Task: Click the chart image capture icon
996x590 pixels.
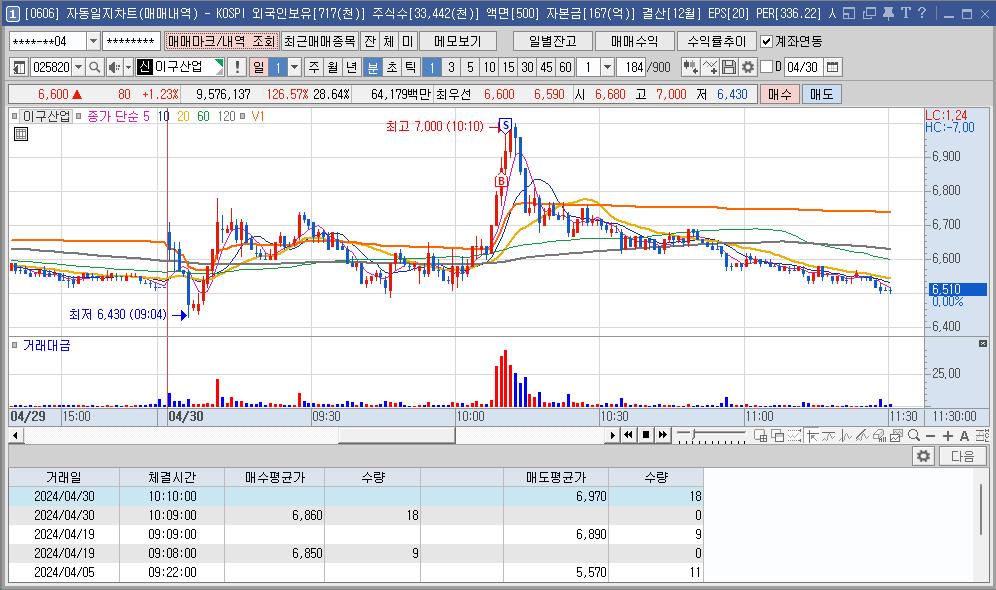Action: 896,436
